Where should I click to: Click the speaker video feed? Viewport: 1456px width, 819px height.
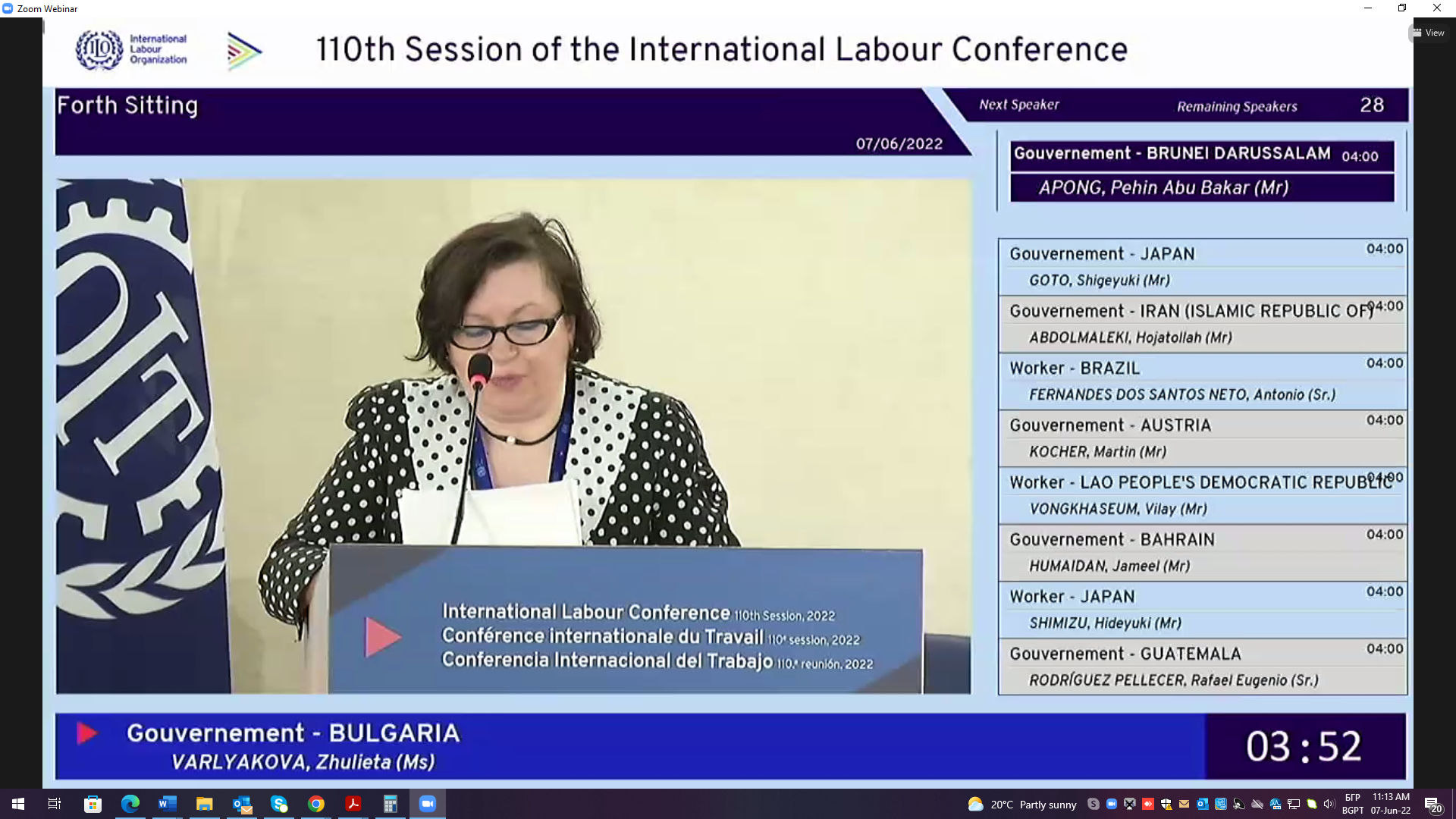click(513, 436)
